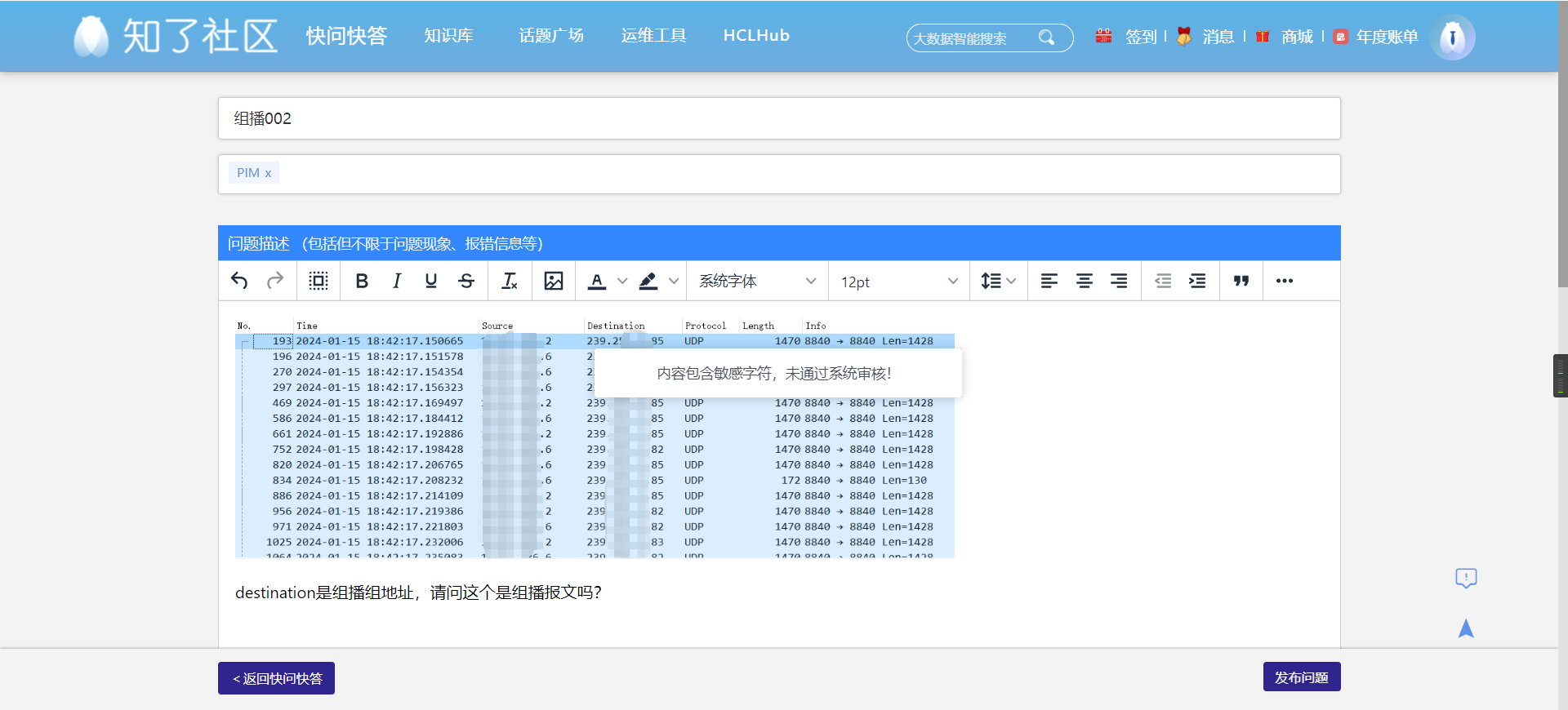Insert an image using the picture icon
The image size is (1568, 710).
pyautogui.click(x=554, y=281)
